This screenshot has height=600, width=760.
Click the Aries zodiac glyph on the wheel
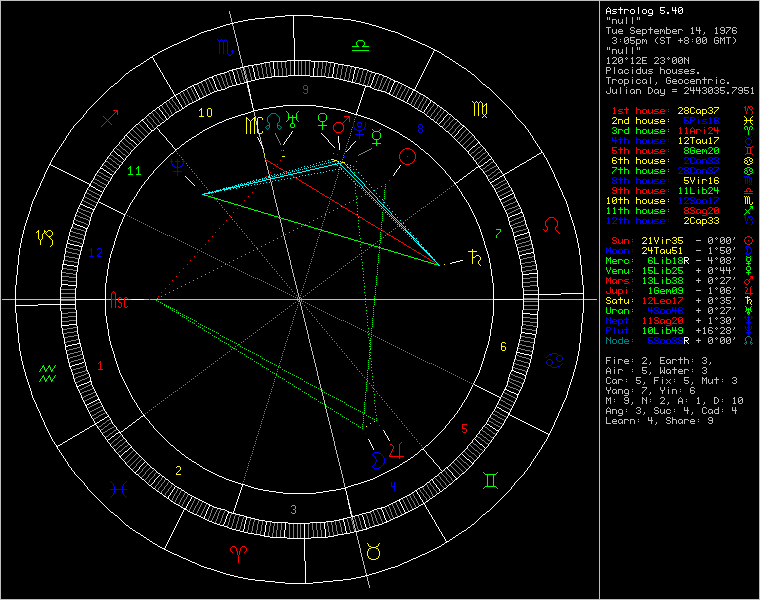238,553
